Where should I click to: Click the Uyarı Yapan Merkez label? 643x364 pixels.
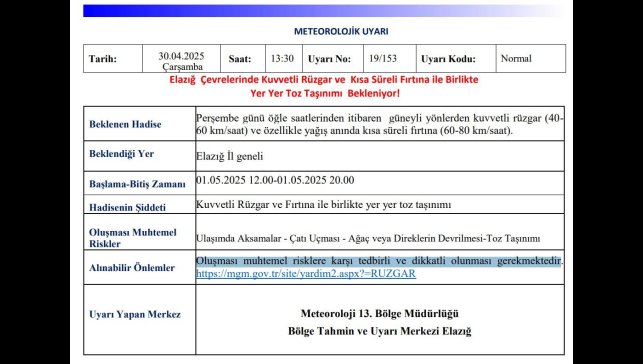(x=135, y=314)
